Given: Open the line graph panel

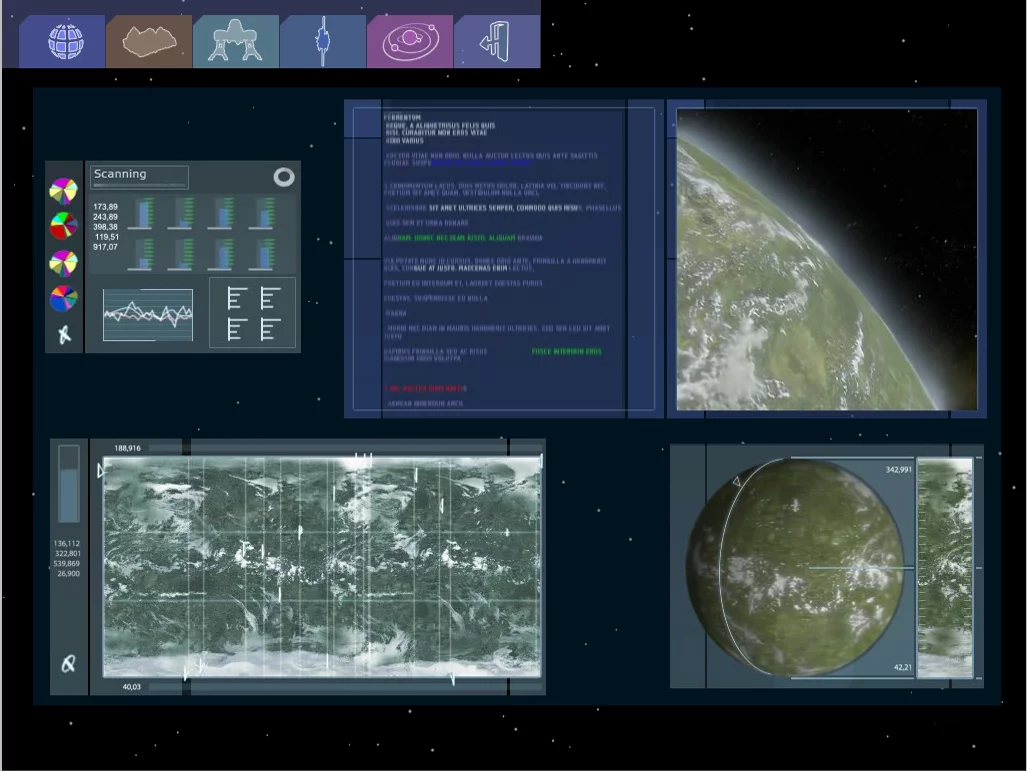Looking at the screenshot, I should 148,314.
